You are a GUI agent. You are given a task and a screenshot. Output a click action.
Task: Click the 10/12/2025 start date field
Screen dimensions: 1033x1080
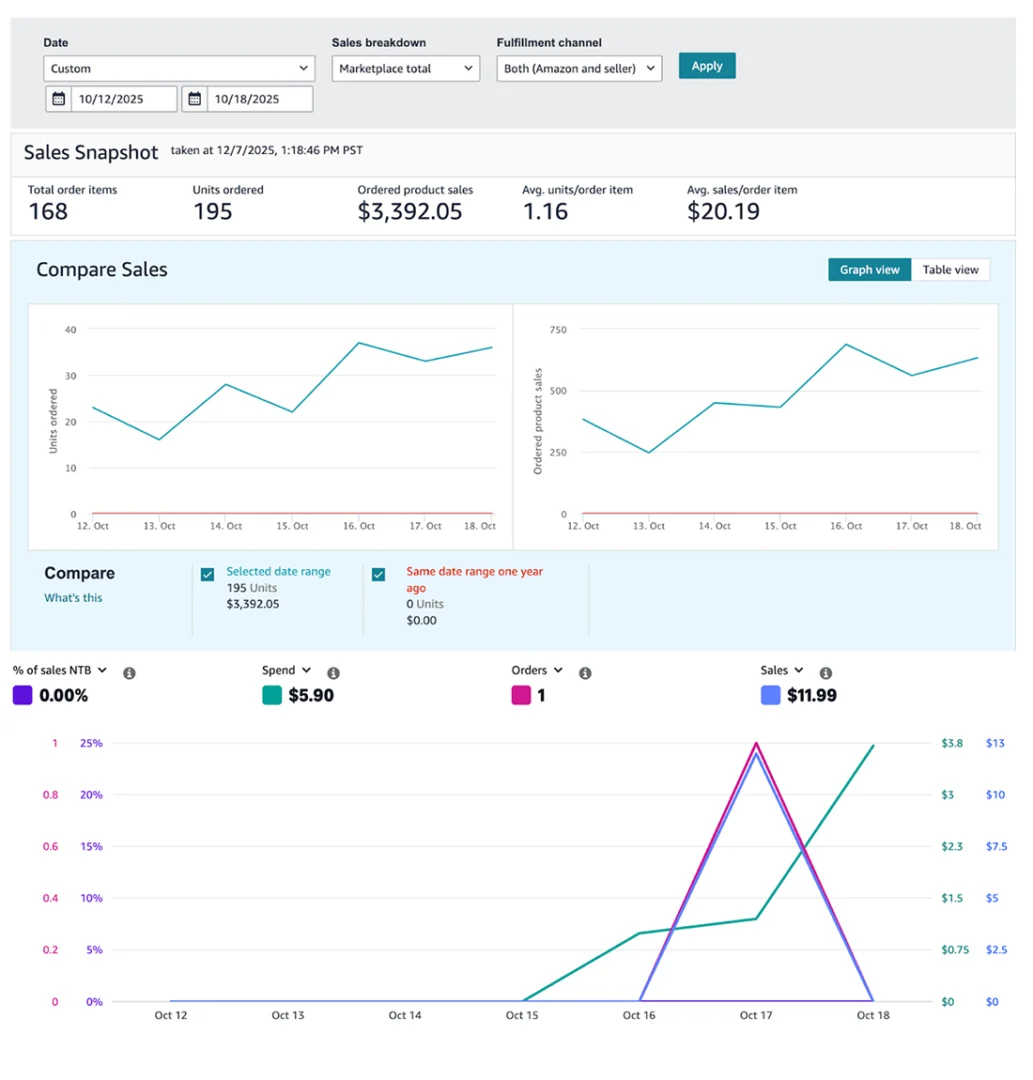coord(124,99)
